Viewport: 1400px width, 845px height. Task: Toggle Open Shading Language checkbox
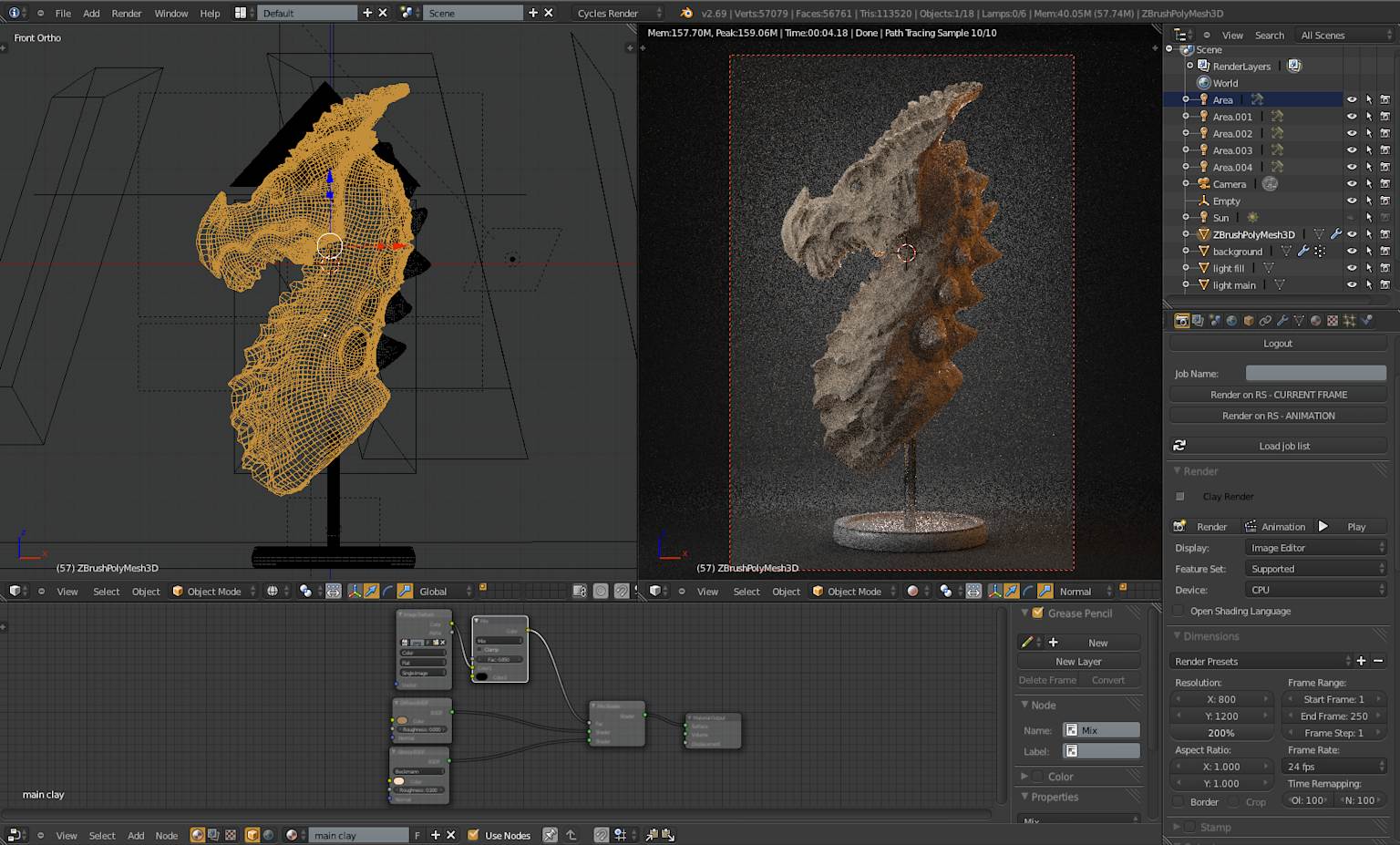(1179, 611)
